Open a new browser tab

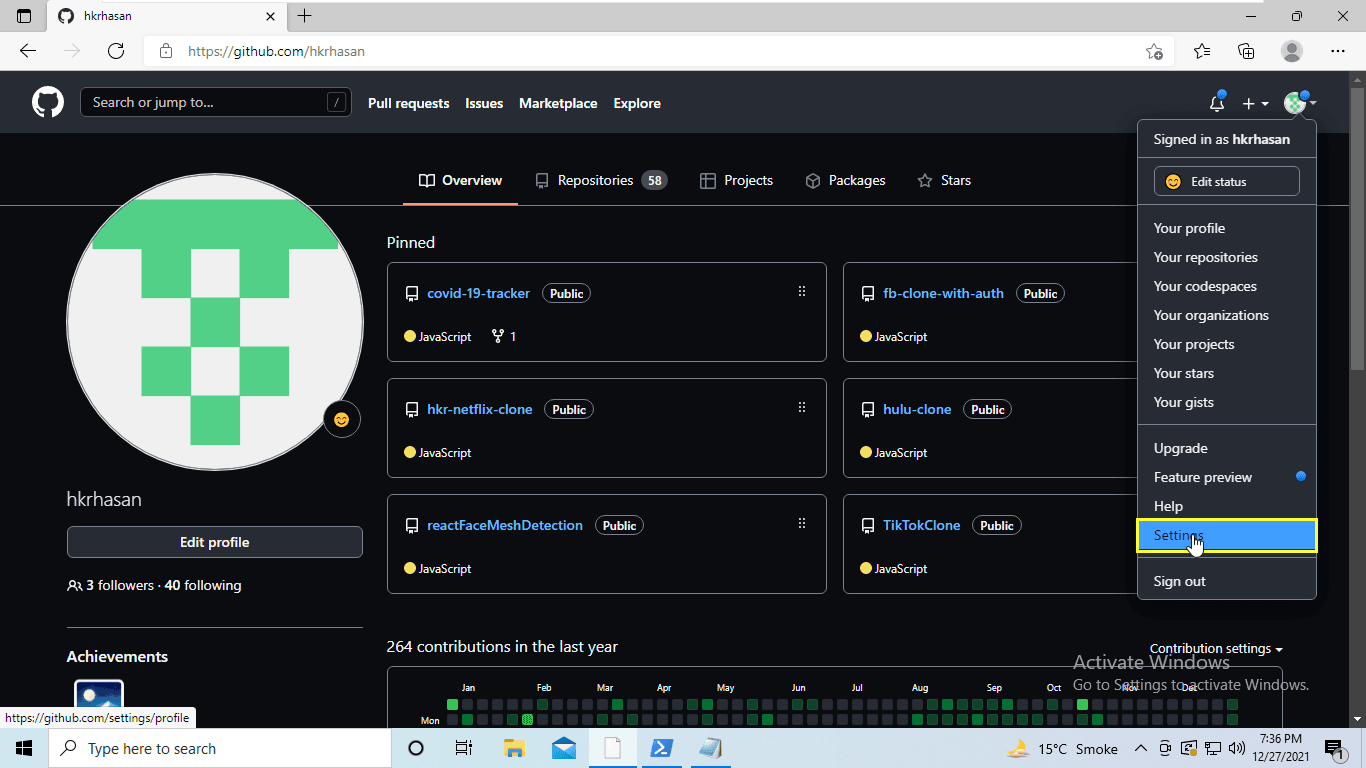click(x=305, y=16)
